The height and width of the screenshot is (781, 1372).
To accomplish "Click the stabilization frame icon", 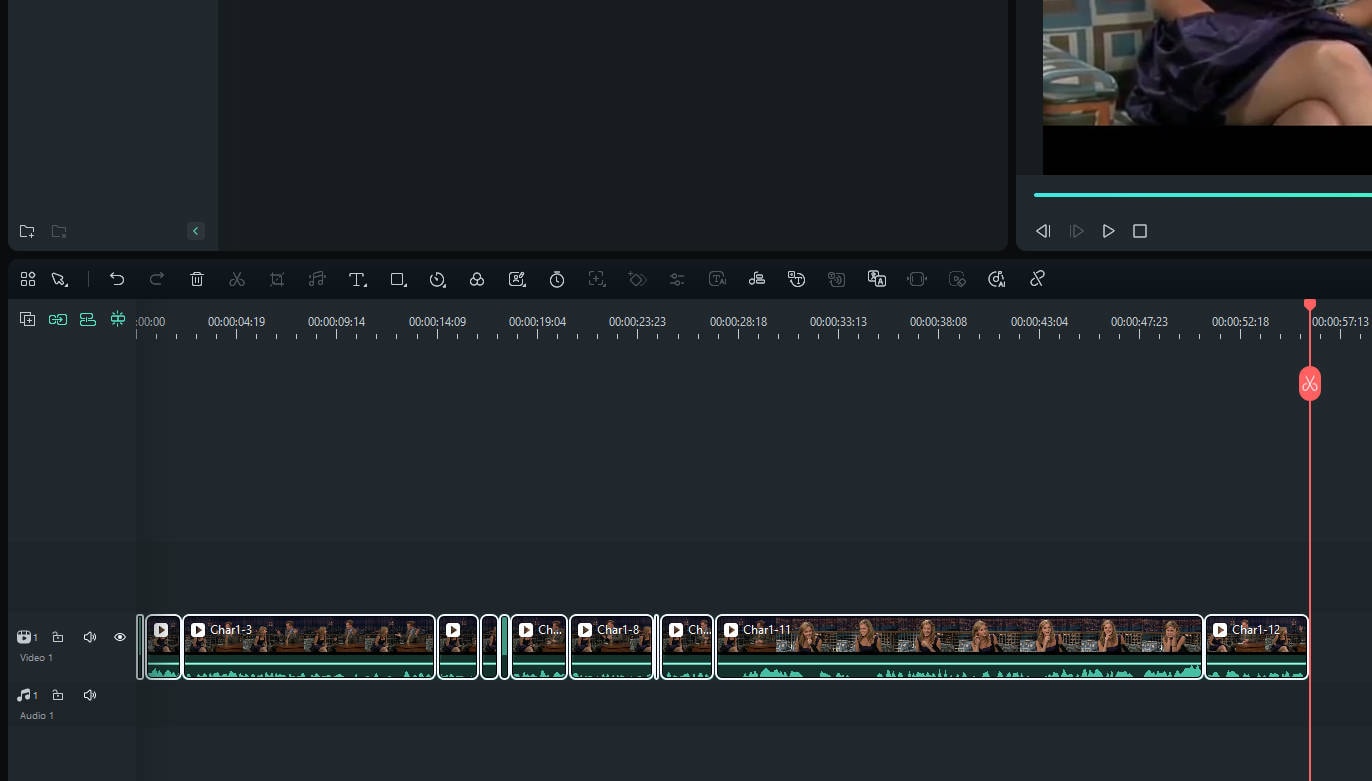I will point(917,279).
